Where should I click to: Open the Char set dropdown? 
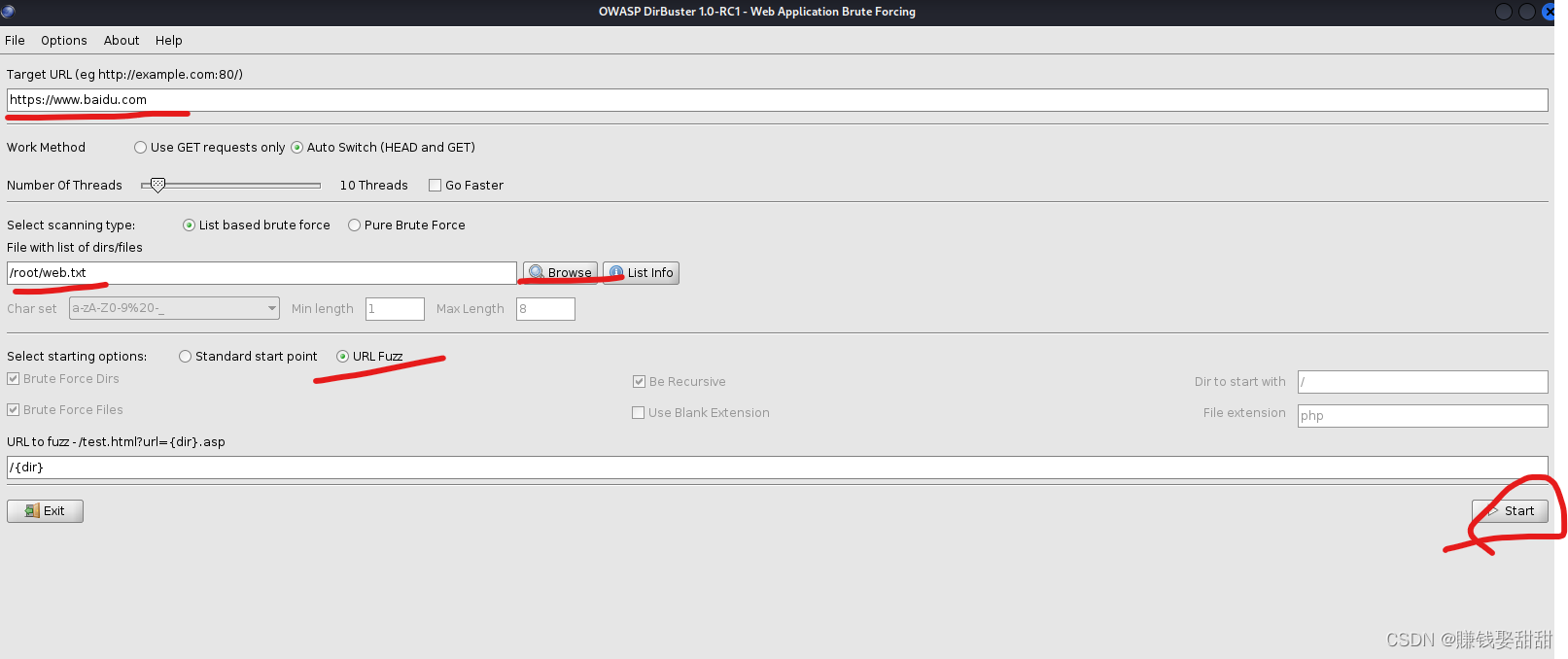[x=174, y=308]
